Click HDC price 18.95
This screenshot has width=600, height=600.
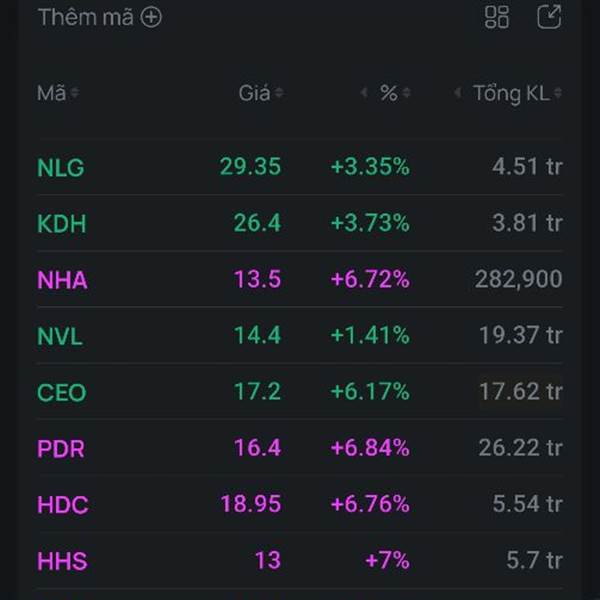click(x=250, y=504)
